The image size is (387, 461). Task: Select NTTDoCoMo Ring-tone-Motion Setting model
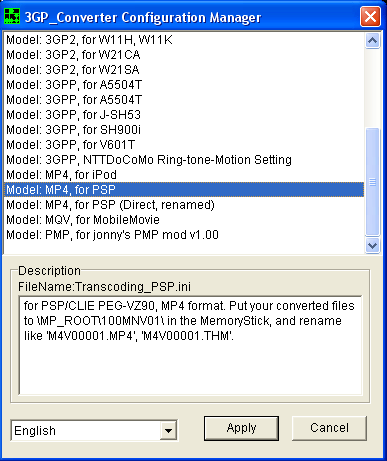(184, 160)
